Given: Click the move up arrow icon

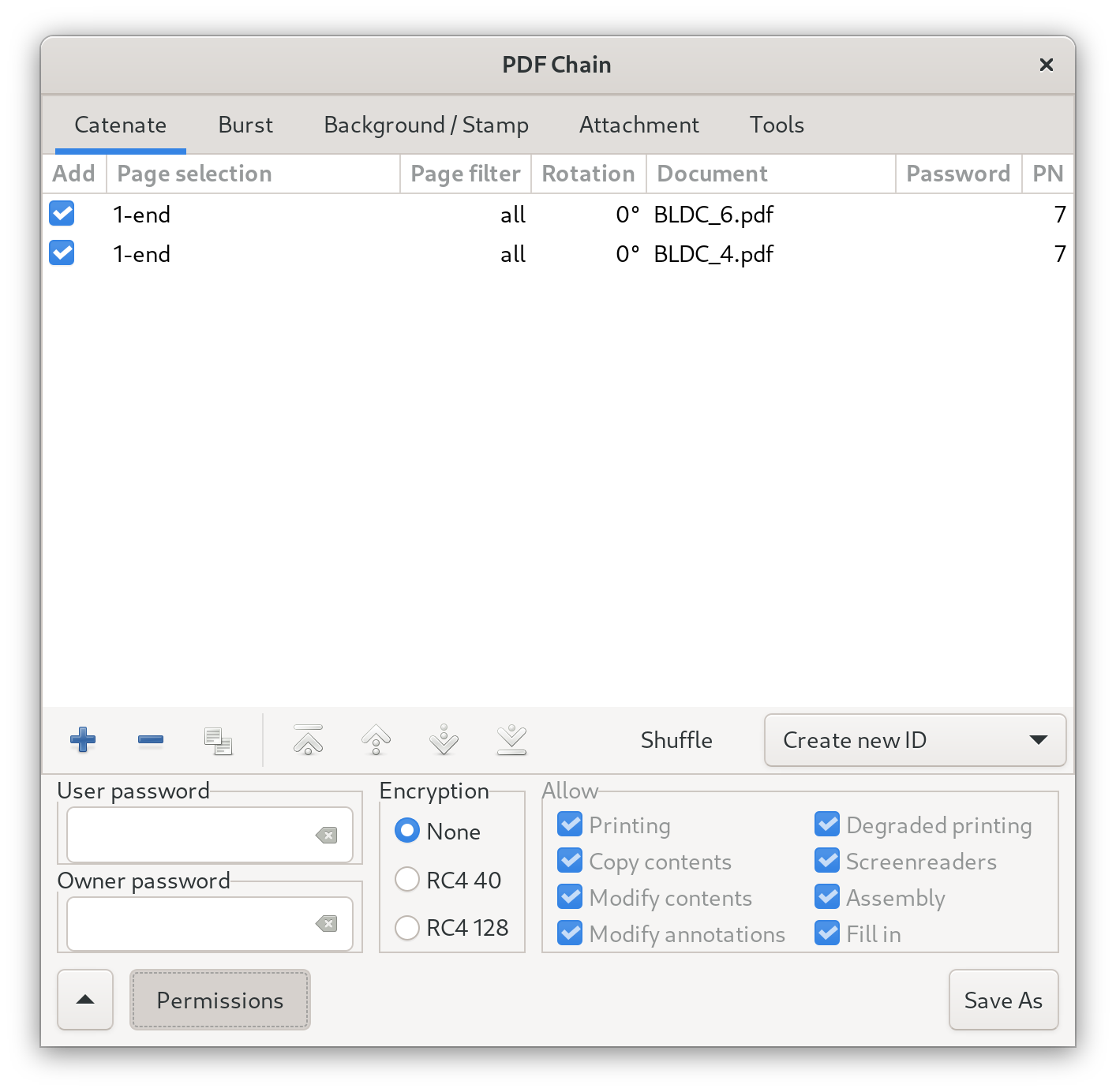Looking at the screenshot, I should click(x=376, y=740).
